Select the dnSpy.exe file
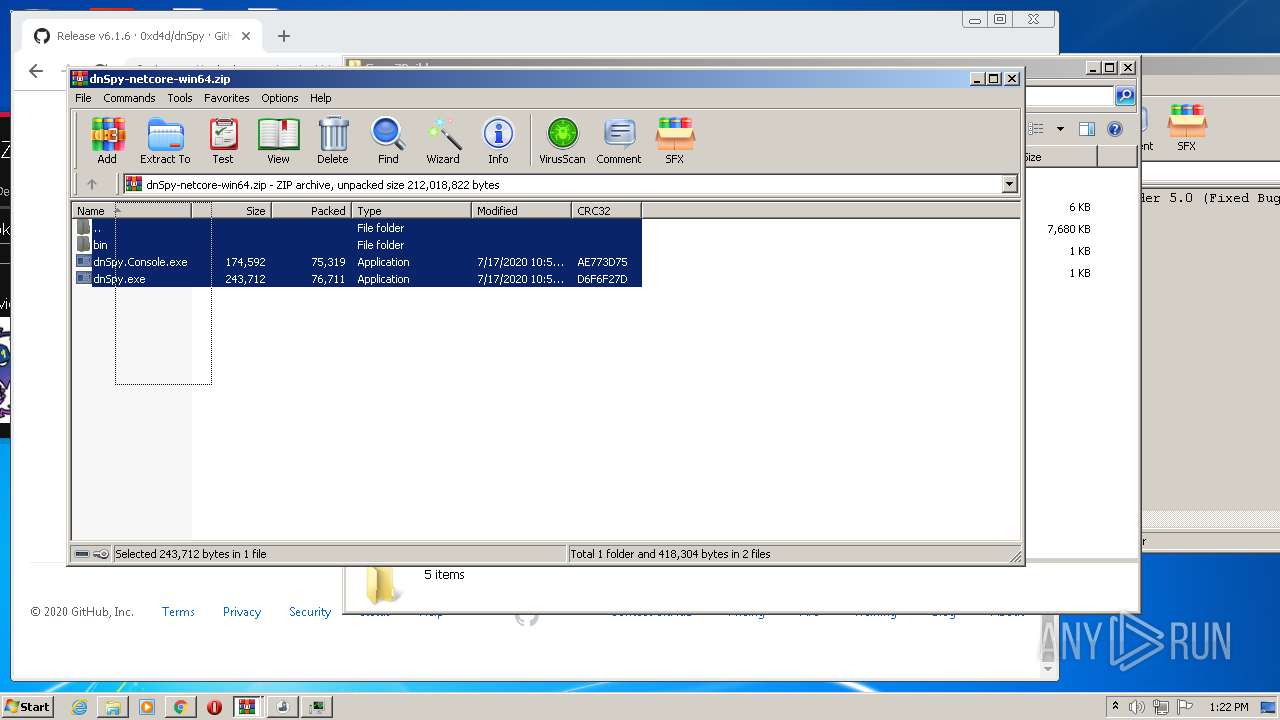The width and height of the screenshot is (1280, 720). [x=358, y=279]
